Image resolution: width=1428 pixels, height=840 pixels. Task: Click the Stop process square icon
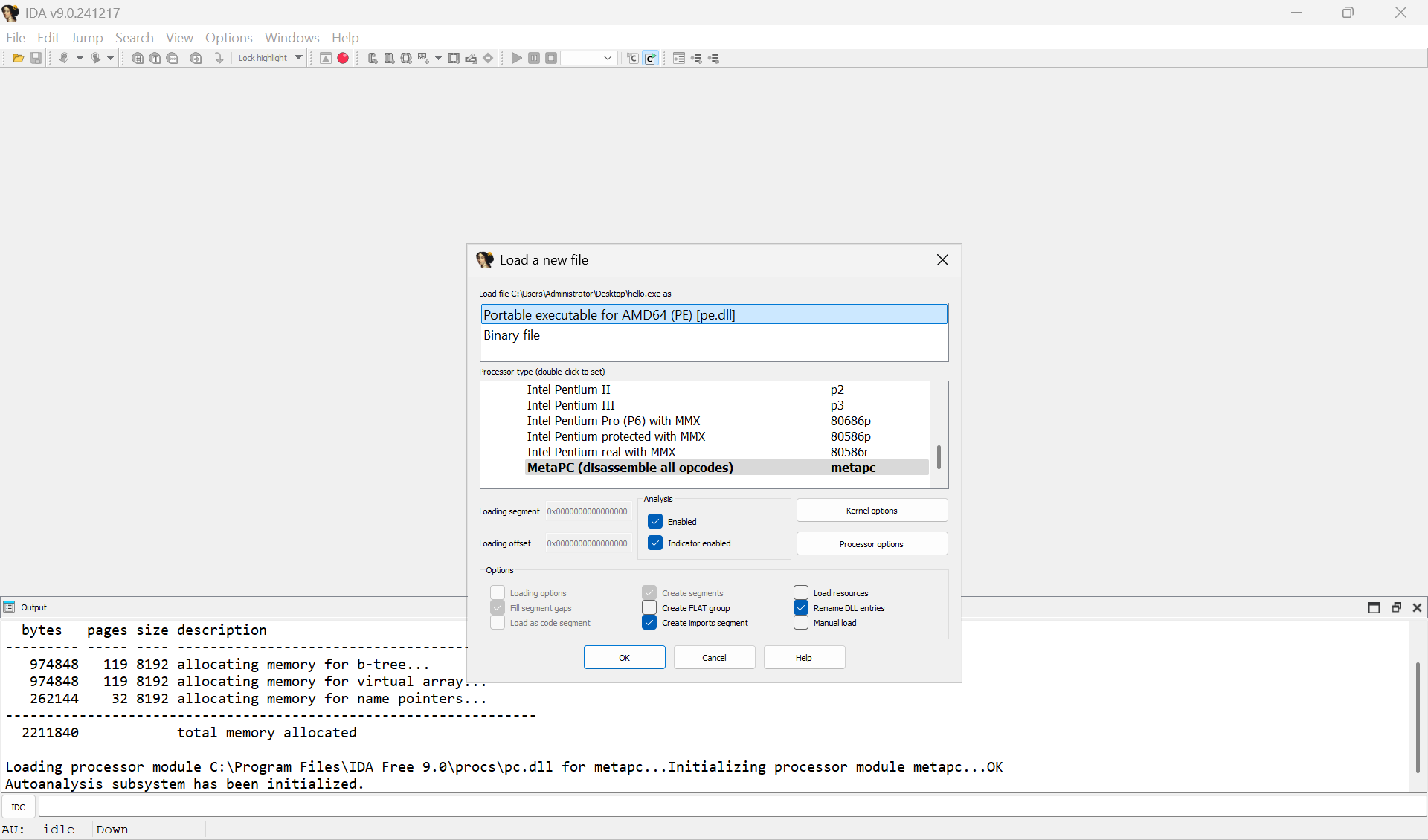click(551, 58)
